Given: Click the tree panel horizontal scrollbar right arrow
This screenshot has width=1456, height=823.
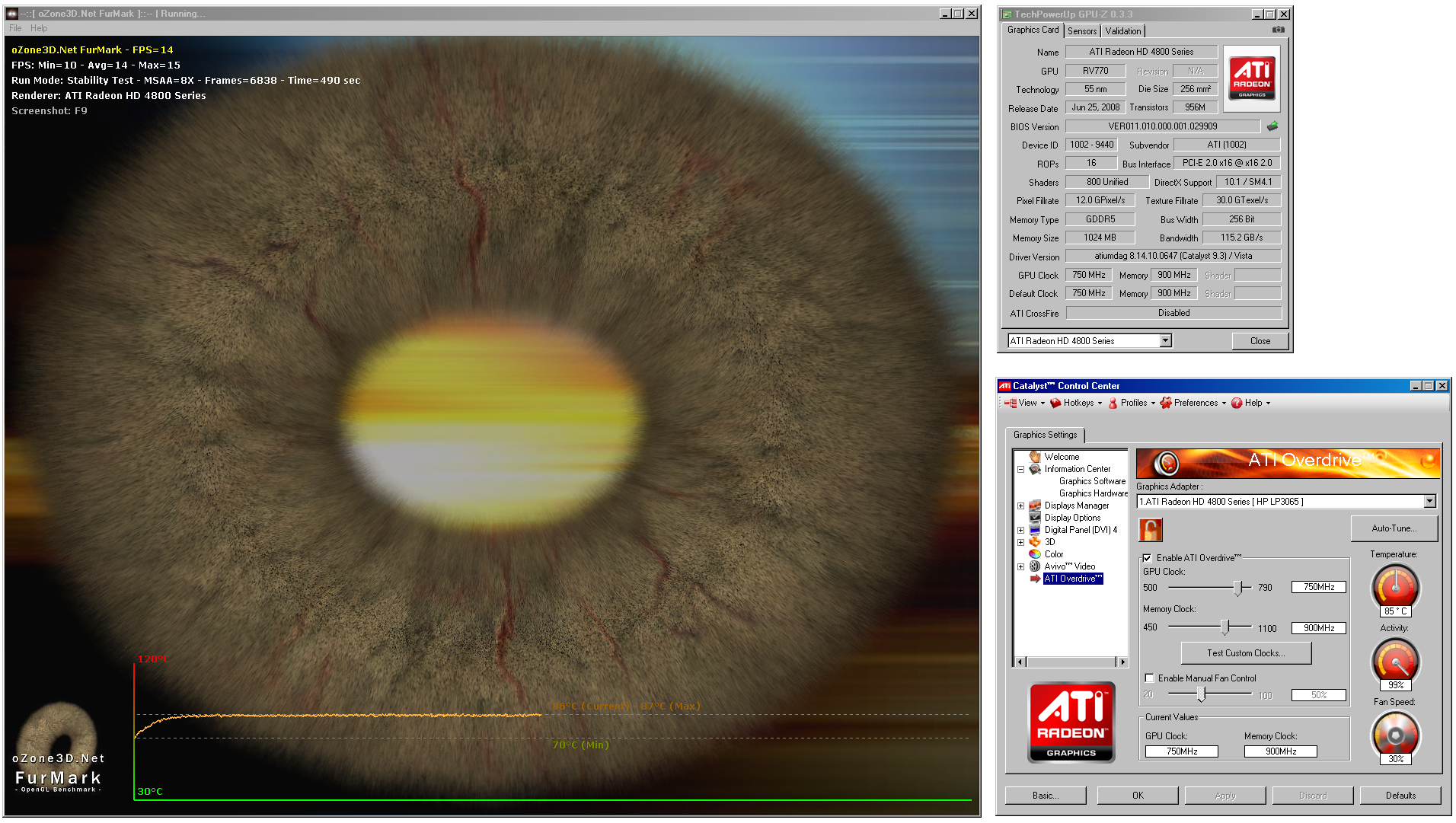Looking at the screenshot, I should coord(1121,662).
